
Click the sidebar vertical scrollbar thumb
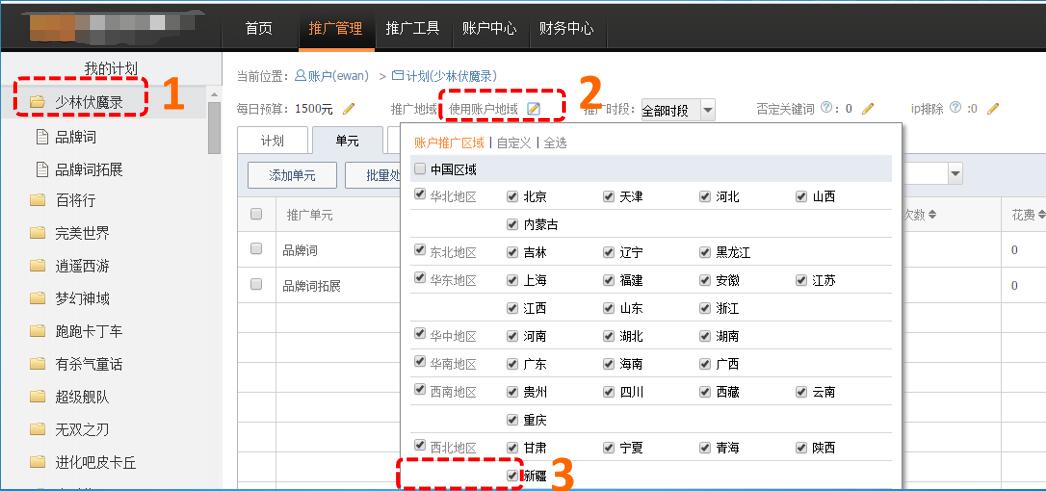coord(214,129)
